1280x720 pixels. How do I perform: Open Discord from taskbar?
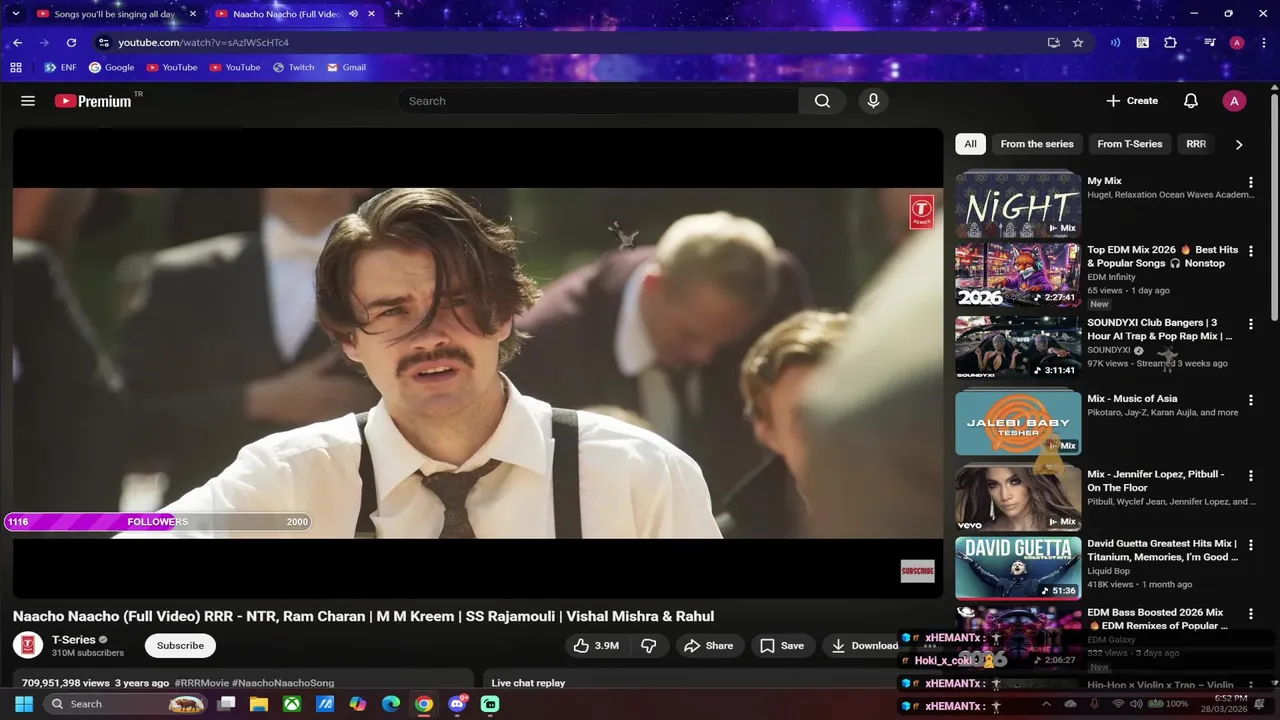(x=458, y=704)
